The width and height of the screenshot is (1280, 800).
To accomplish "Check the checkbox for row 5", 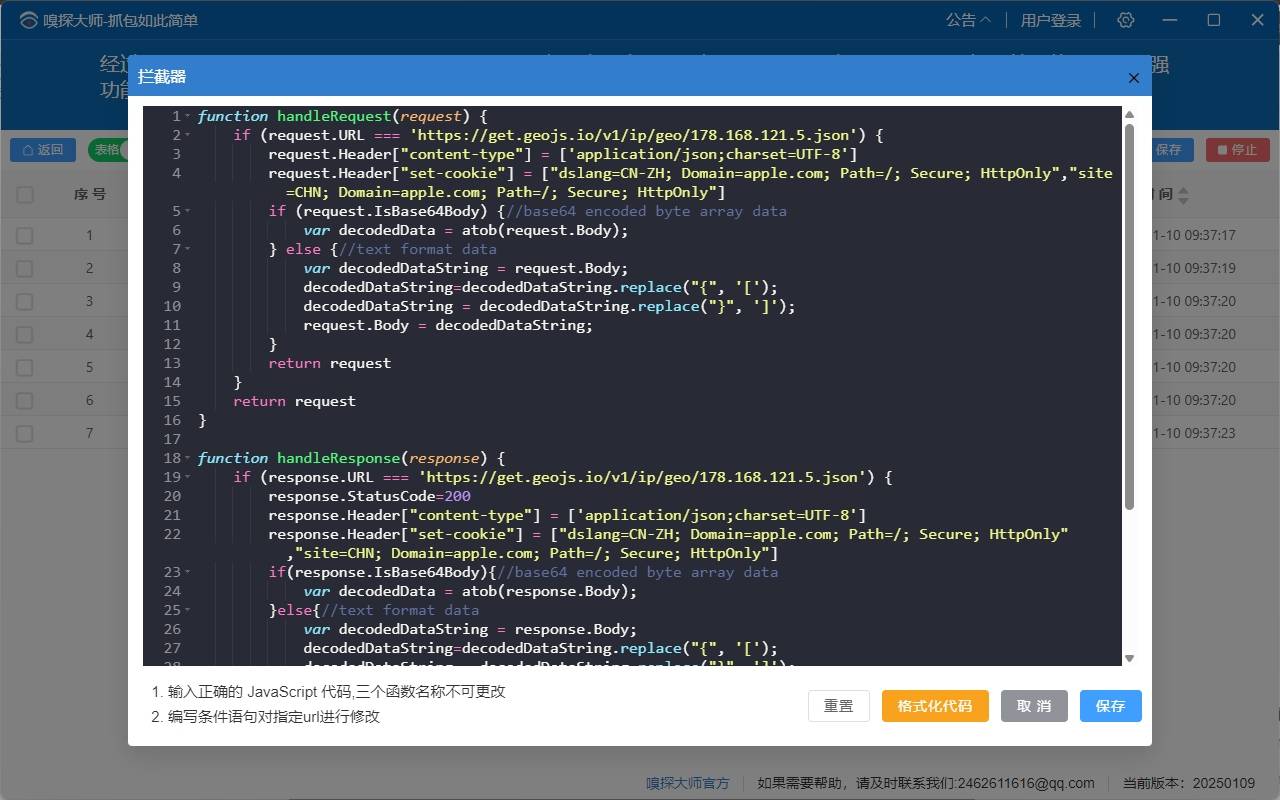I will pyautogui.click(x=25, y=368).
